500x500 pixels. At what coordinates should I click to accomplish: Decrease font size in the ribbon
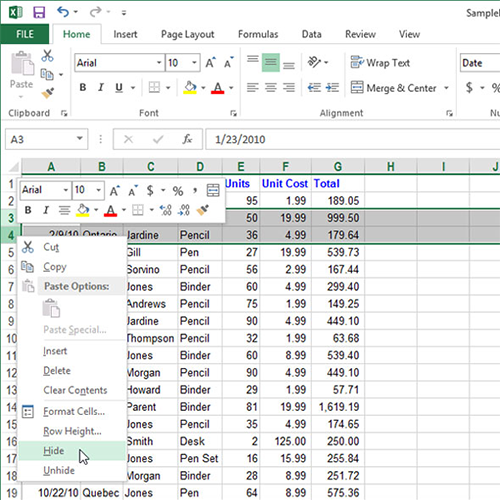(x=229, y=62)
